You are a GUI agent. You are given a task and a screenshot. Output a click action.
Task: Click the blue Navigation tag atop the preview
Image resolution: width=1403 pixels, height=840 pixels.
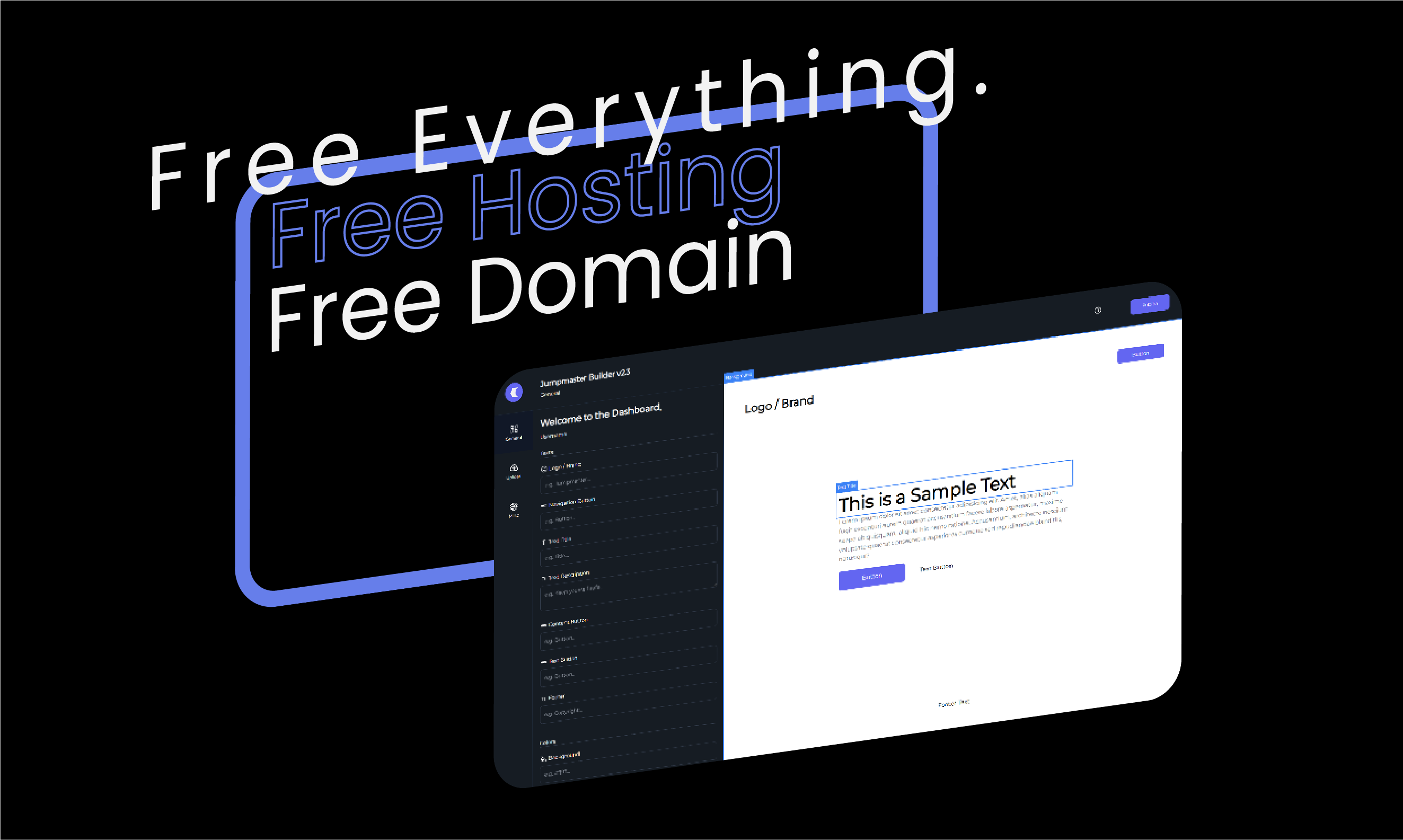[x=739, y=376]
